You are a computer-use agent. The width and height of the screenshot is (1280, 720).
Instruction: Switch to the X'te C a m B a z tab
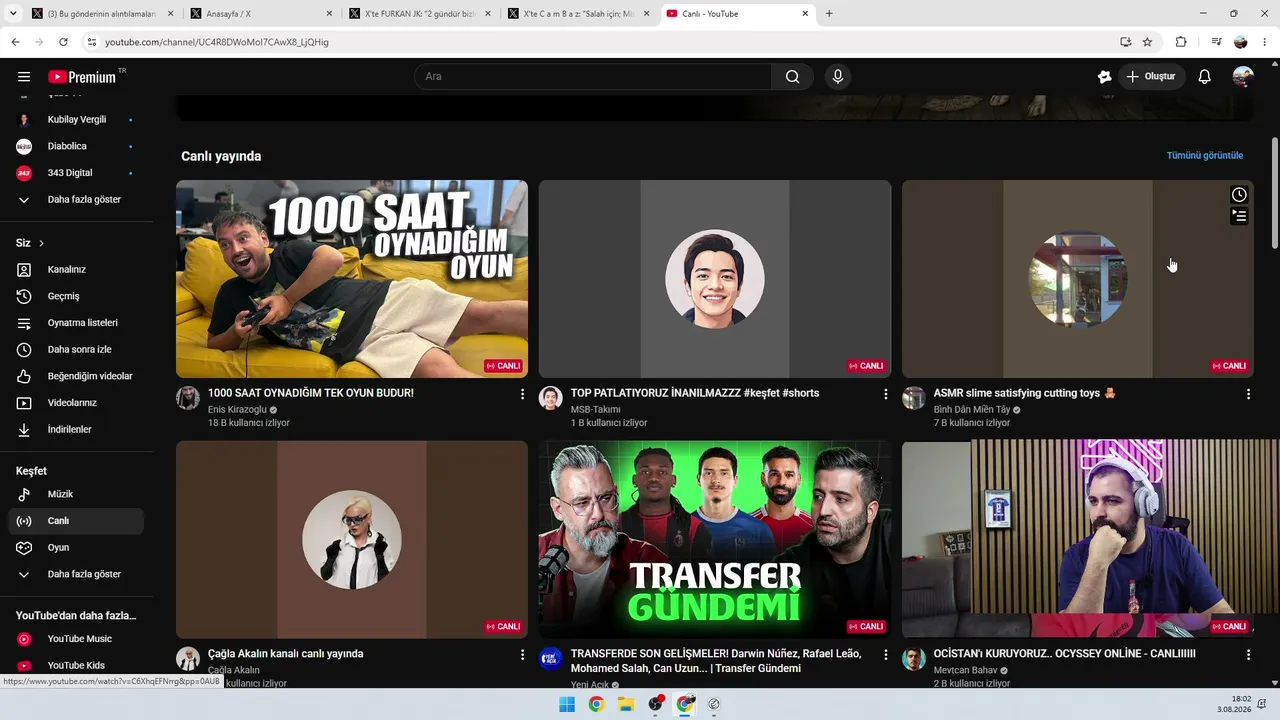[578, 14]
